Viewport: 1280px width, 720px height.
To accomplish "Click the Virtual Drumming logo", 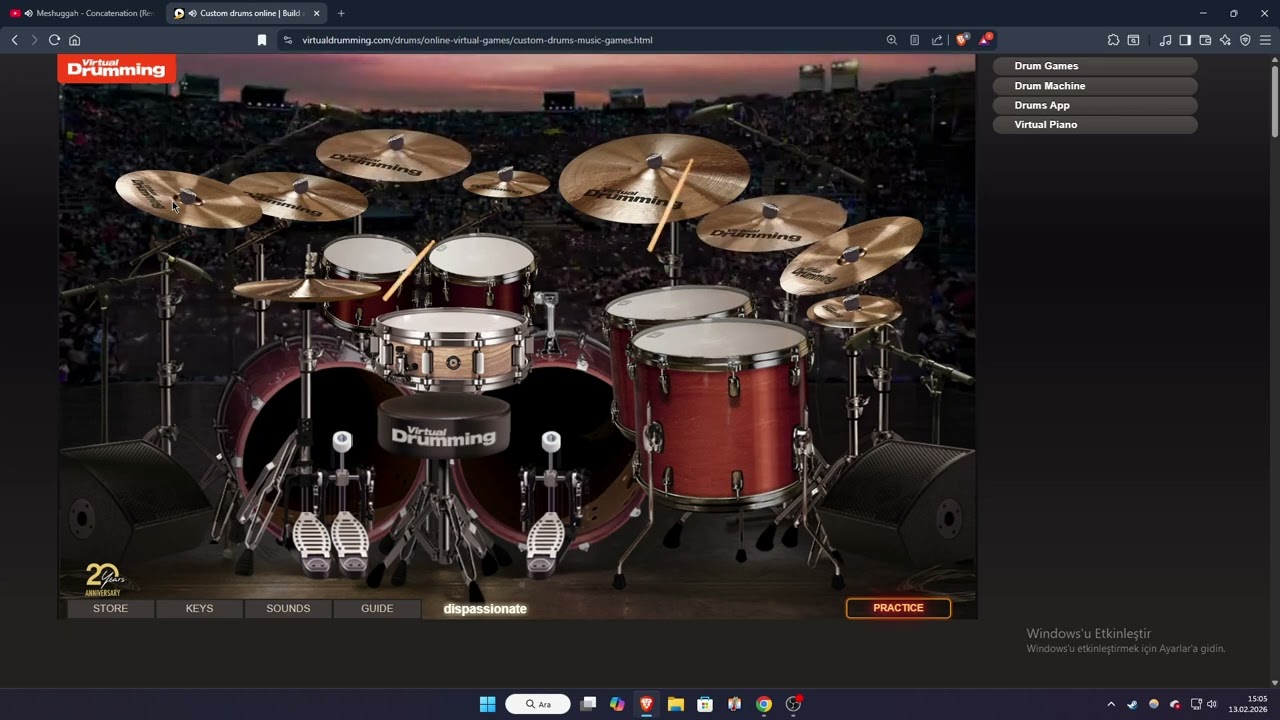I will [117, 69].
